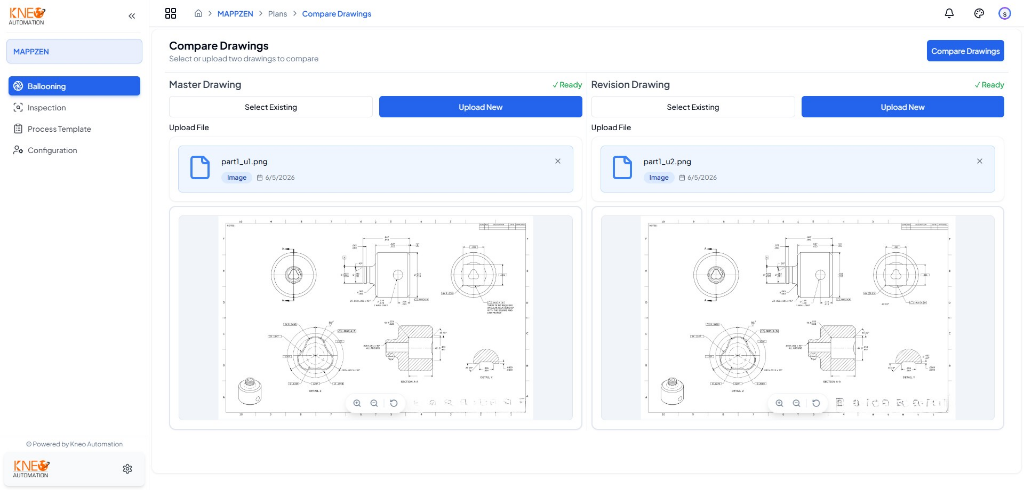Open notifications bell icon
The width and height of the screenshot is (1024, 490).
950,13
